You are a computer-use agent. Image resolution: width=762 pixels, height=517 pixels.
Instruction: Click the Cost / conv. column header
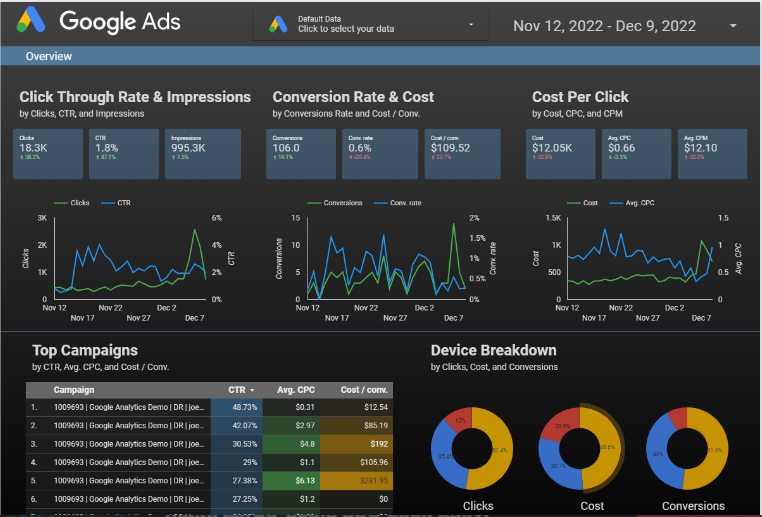coord(364,390)
